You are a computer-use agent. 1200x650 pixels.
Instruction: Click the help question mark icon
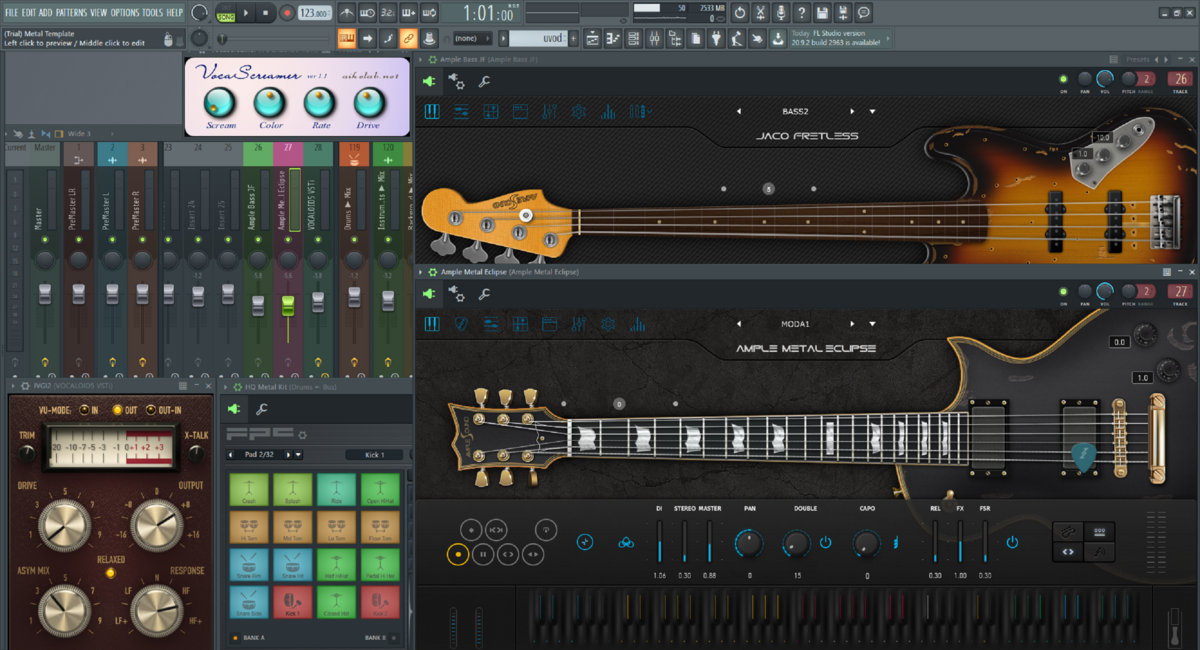point(801,13)
